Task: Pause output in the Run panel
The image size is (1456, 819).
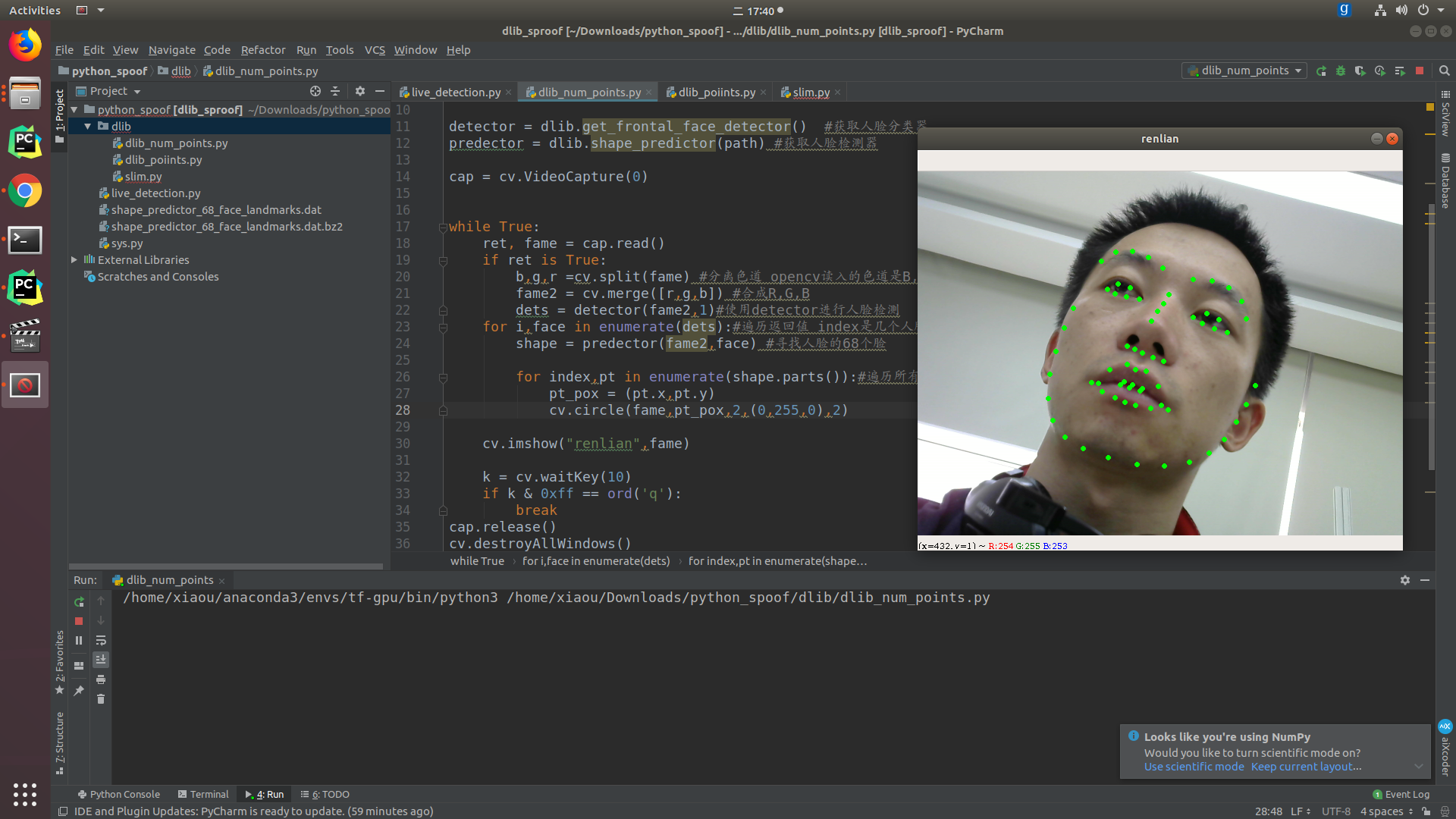Action: click(x=79, y=641)
